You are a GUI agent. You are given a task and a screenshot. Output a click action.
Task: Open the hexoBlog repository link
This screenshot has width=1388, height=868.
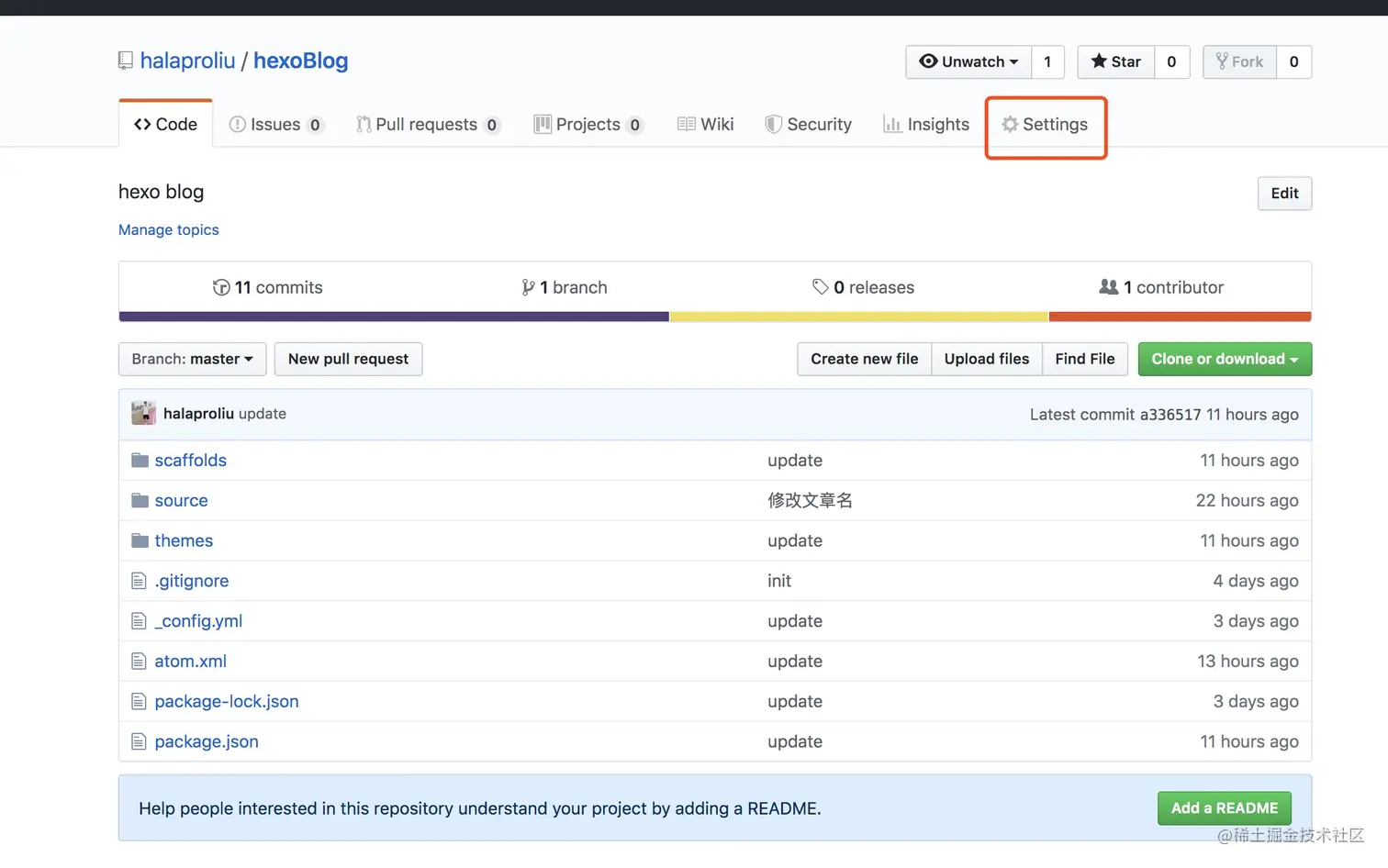coord(301,61)
